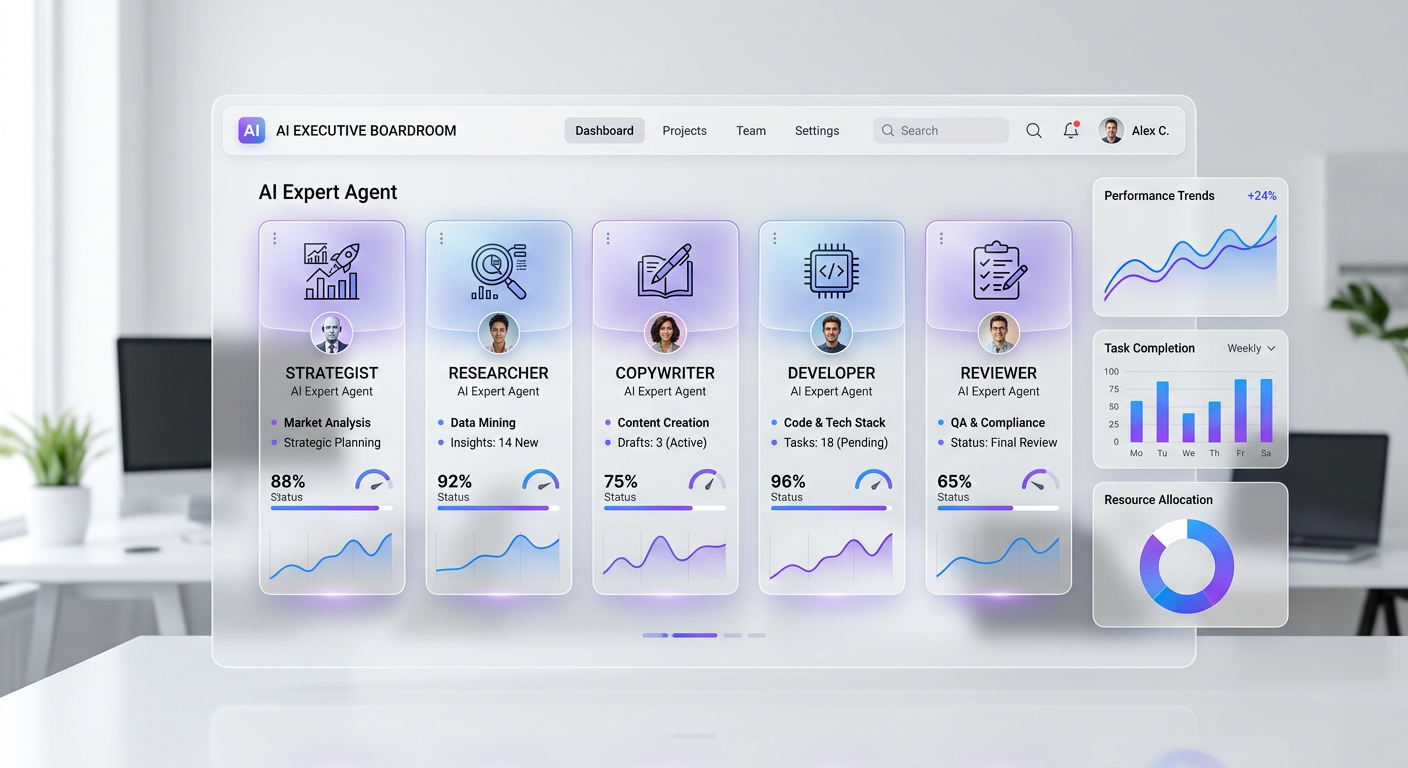The image size is (1408, 768).
Task: Click the Strategist 88% status progress bar
Action: point(332,508)
